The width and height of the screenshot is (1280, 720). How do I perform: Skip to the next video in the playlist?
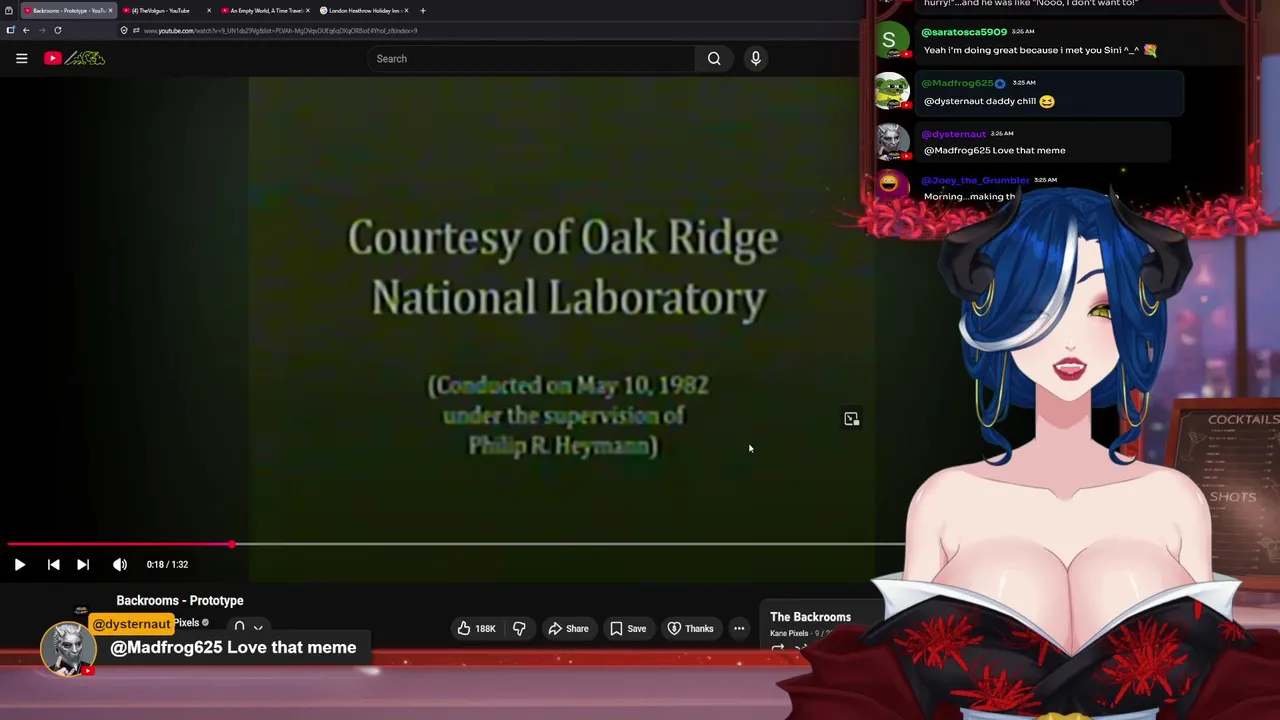click(83, 564)
